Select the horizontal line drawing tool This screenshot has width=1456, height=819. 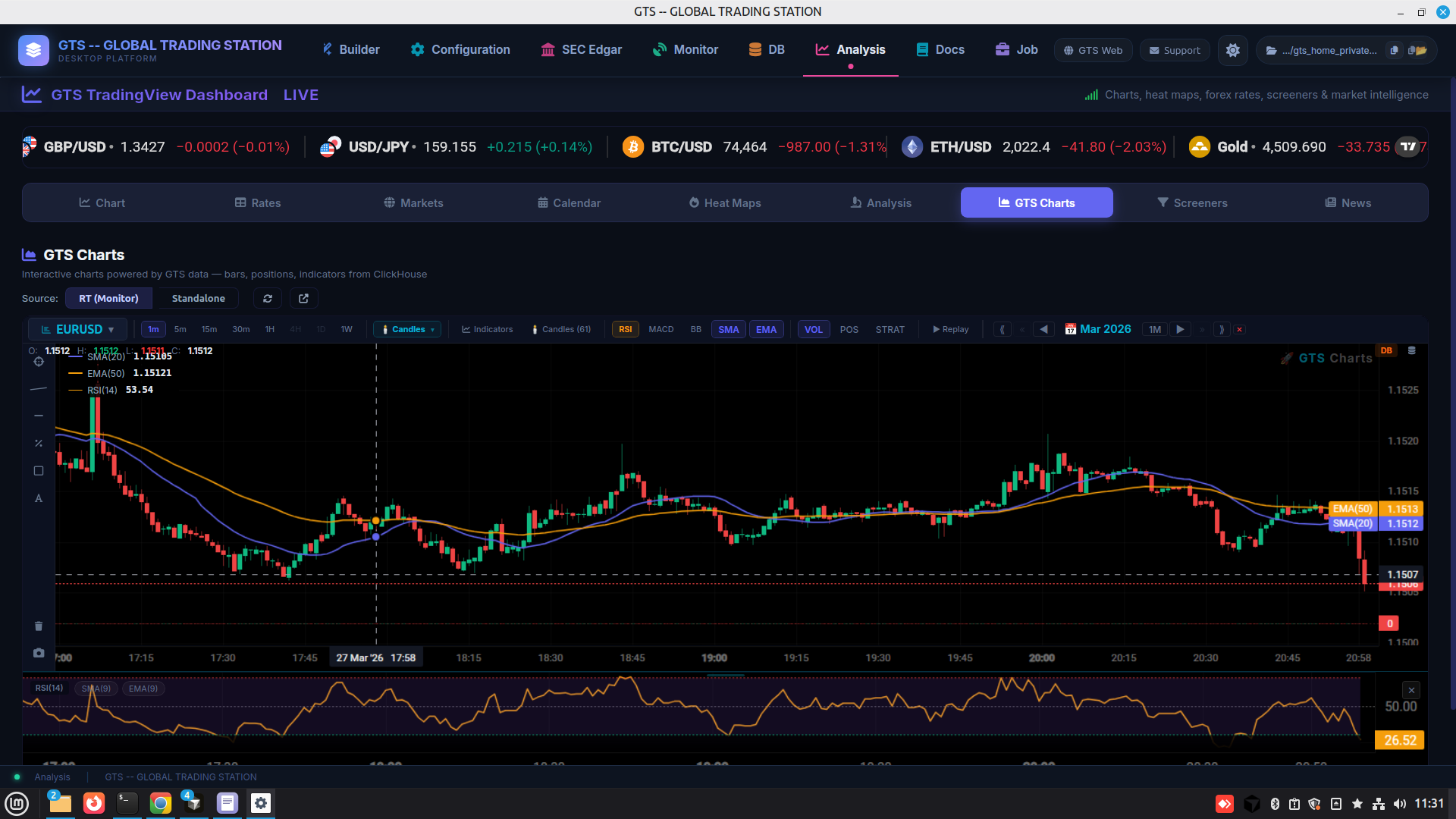[39, 416]
